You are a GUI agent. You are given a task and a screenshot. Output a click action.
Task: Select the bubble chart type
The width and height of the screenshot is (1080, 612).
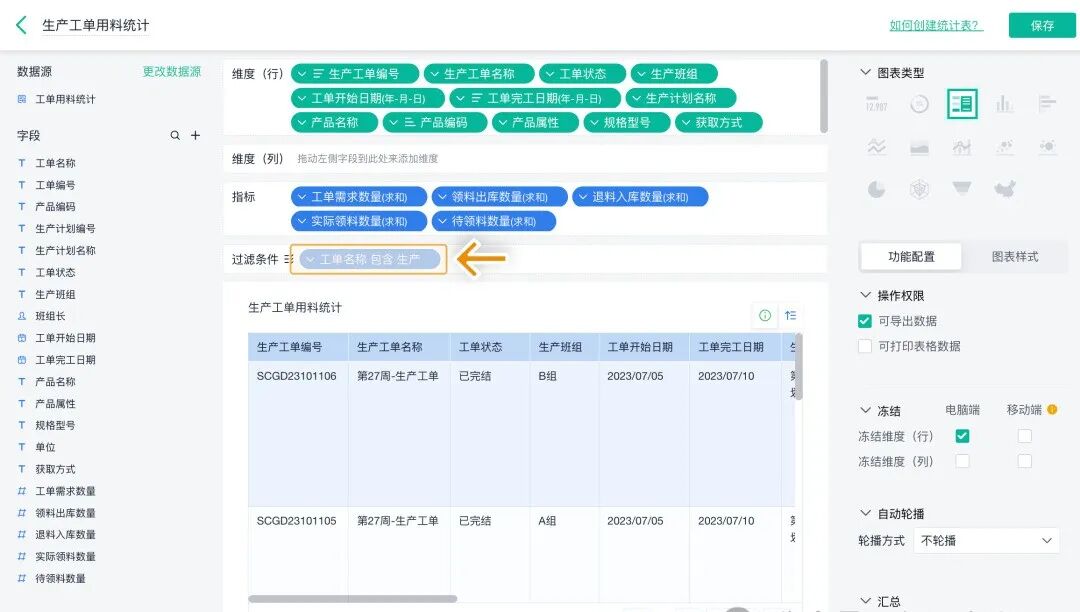(1047, 147)
